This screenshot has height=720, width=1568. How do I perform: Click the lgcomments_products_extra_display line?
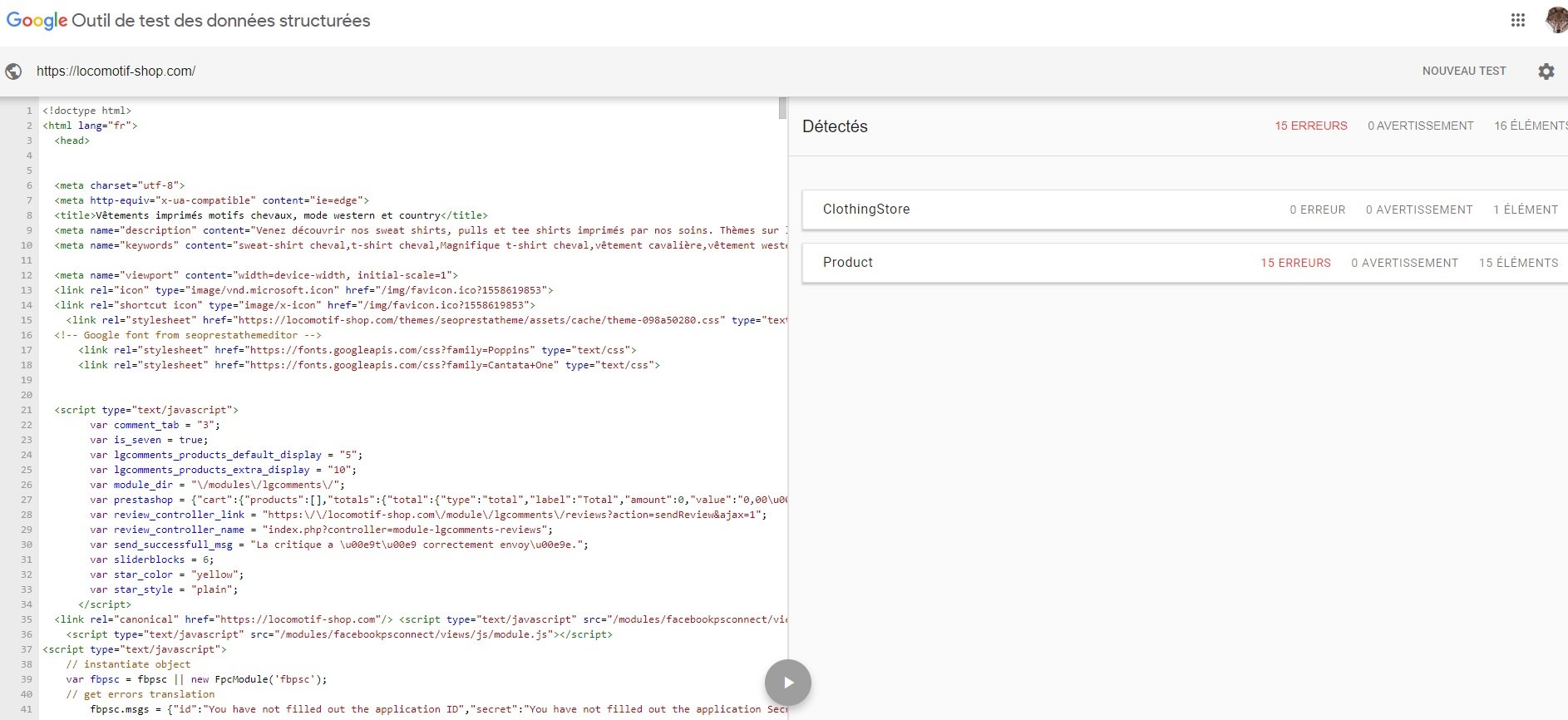pos(224,470)
